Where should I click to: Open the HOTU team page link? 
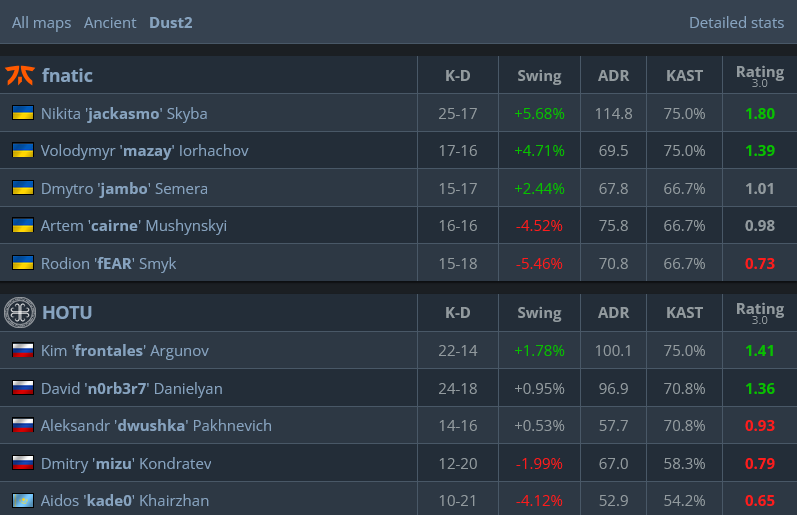click(x=67, y=313)
